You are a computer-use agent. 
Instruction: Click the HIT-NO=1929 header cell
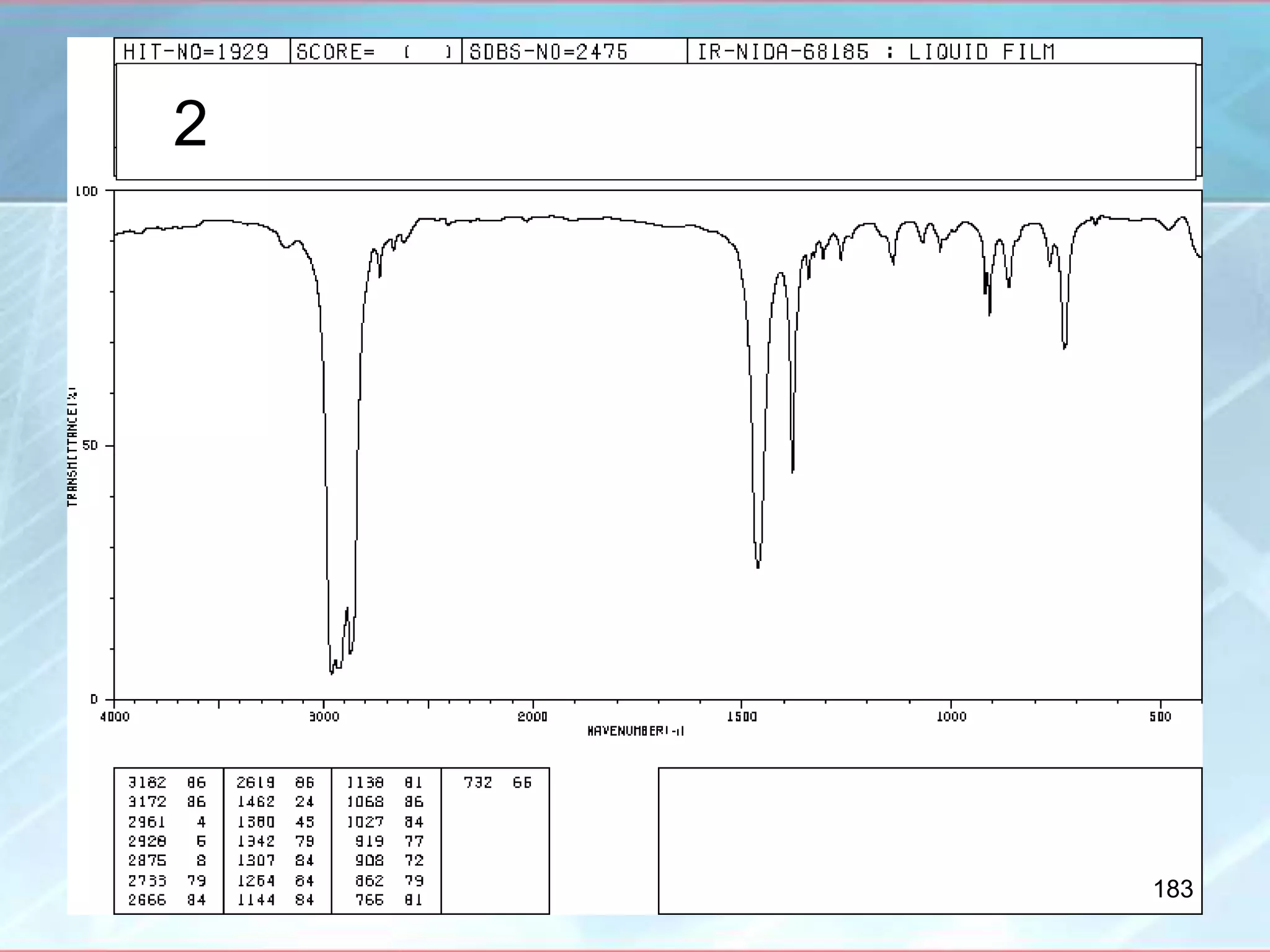point(196,52)
